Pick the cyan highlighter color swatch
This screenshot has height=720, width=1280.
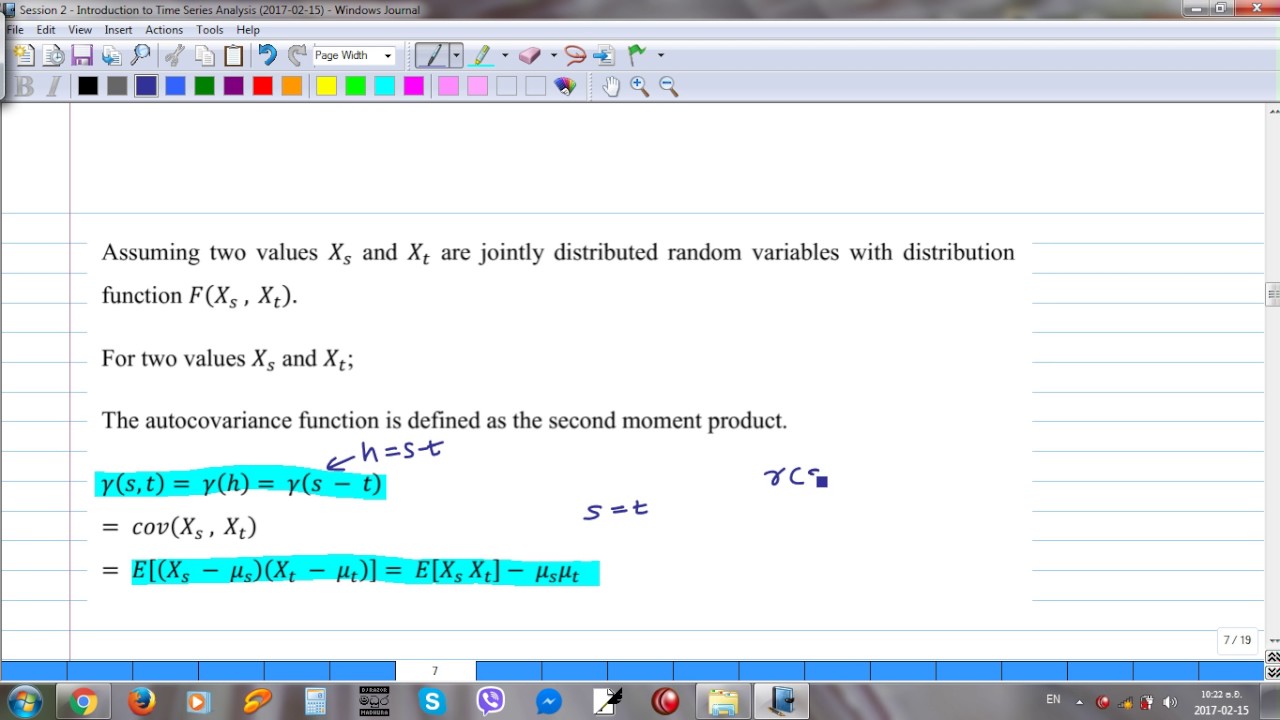point(384,87)
